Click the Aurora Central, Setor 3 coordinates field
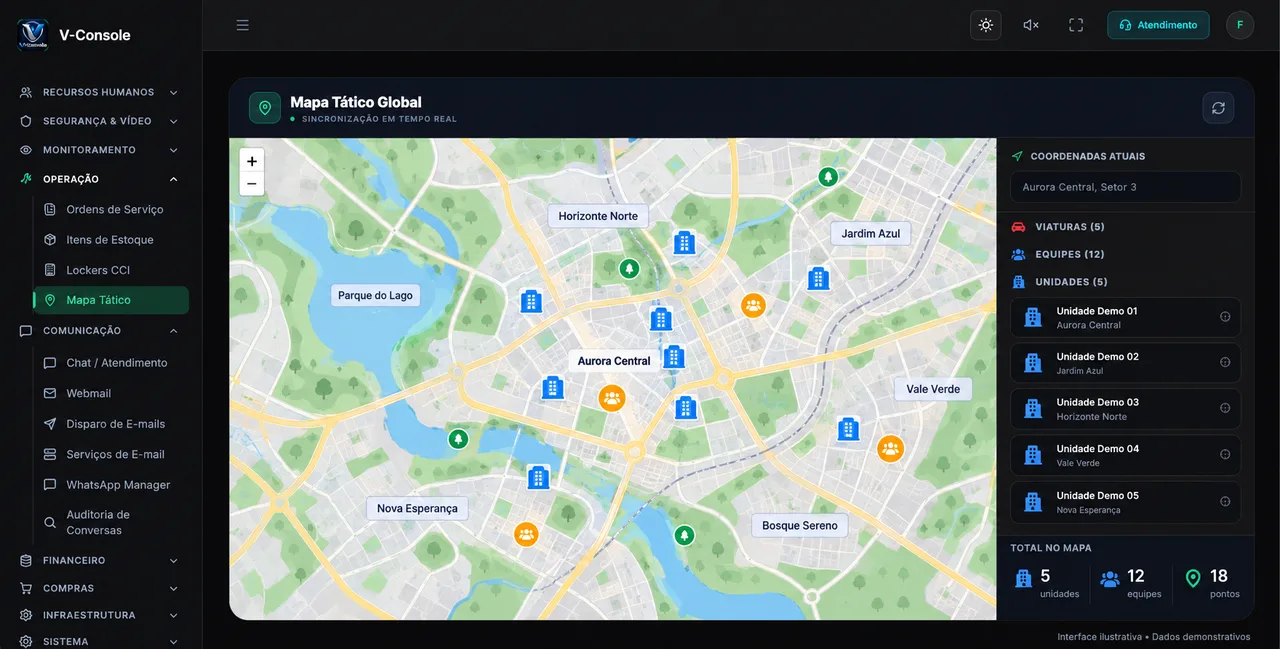 click(x=1125, y=187)
